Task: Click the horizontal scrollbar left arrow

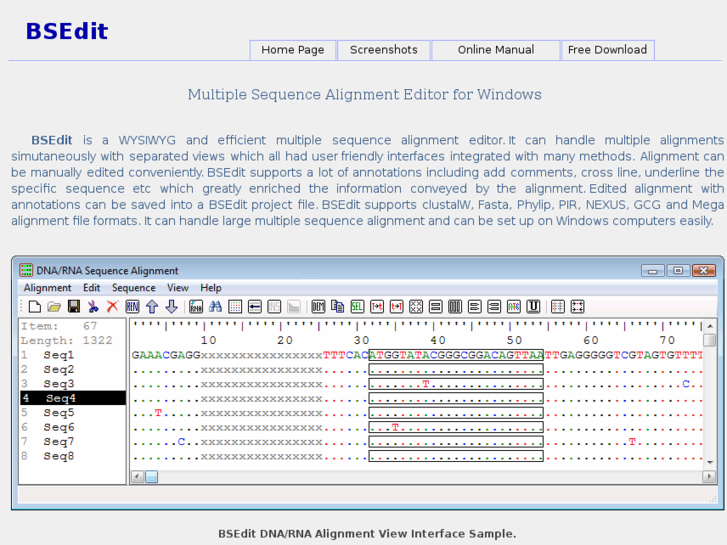Action: 137,477
